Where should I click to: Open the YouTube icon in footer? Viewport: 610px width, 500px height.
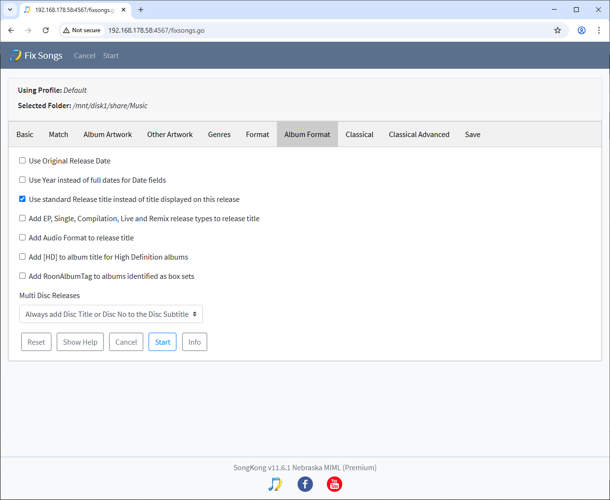pos(334,484)
